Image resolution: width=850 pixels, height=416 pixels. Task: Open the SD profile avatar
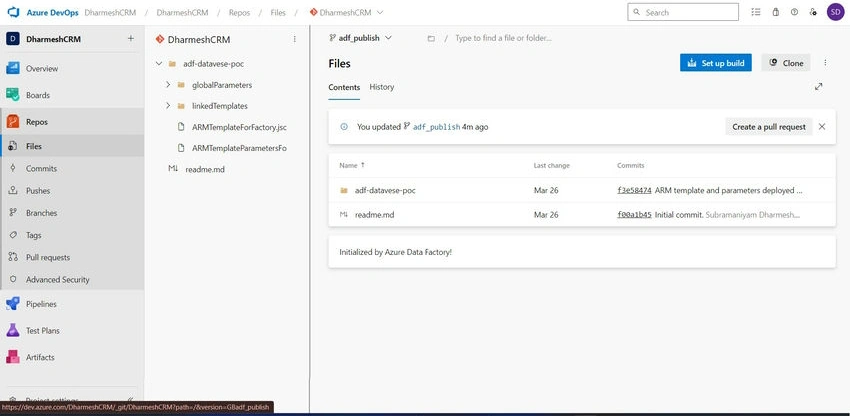pos(835,12)
